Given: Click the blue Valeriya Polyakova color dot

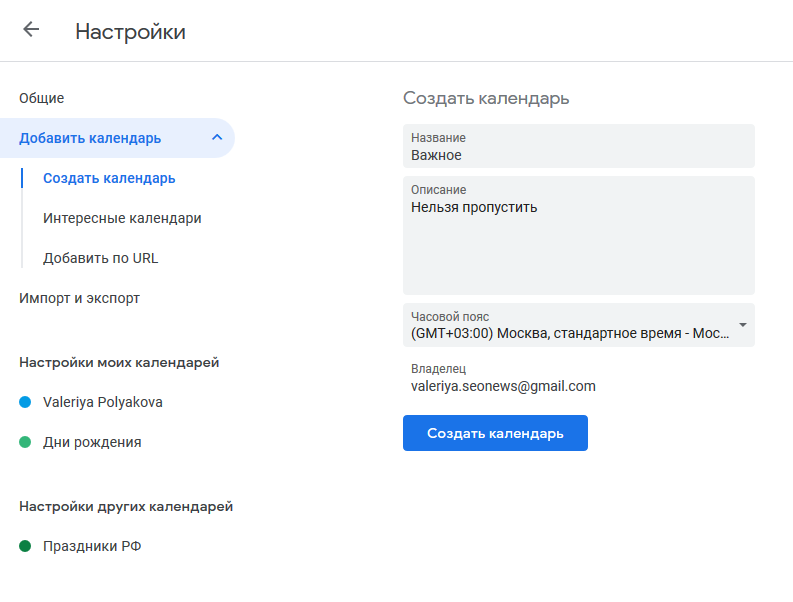Looking at the screenshot, I should coord(25,402).
